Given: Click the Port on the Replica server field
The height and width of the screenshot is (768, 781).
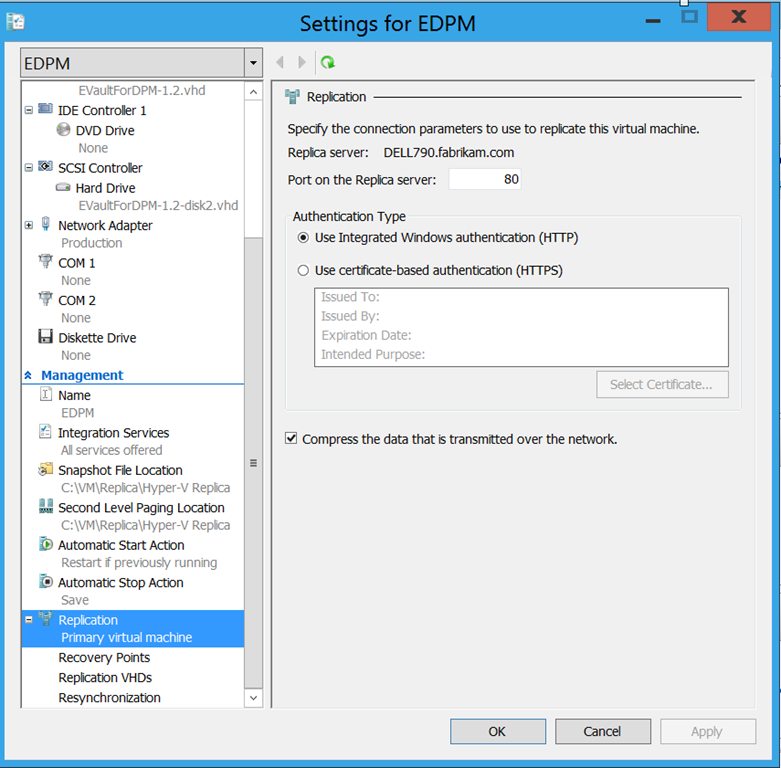Looking at the screenshot, I should click(485, 179).
